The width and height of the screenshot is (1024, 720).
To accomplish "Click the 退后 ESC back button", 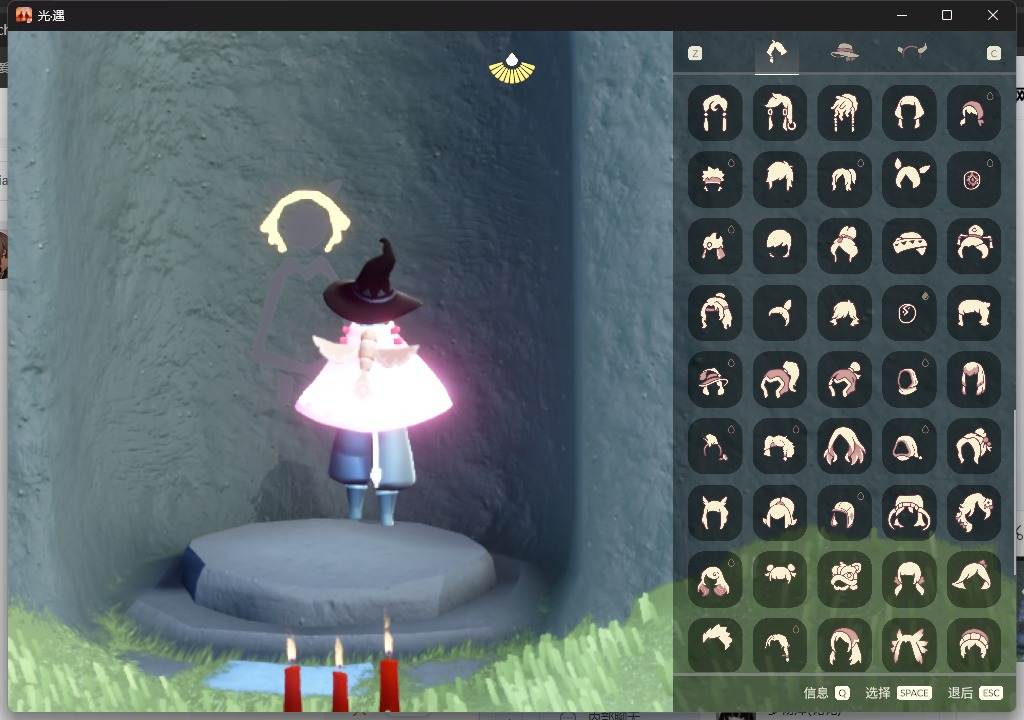I will (x=975, y=693).
